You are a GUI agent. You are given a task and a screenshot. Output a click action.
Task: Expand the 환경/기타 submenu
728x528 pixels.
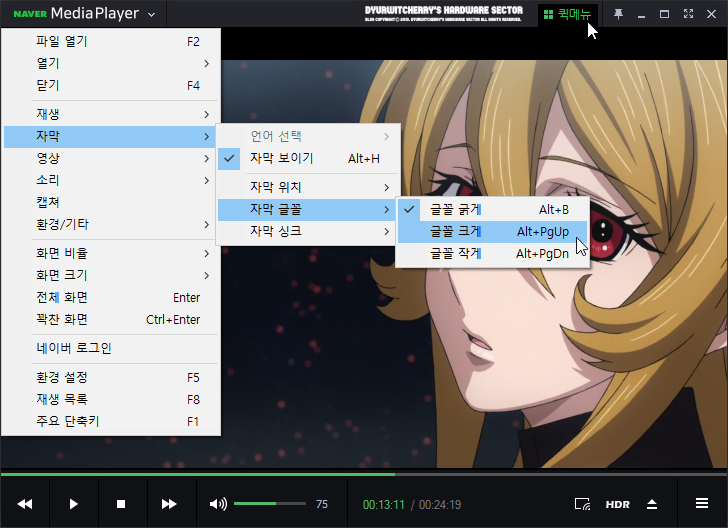[x=111, y=225]
